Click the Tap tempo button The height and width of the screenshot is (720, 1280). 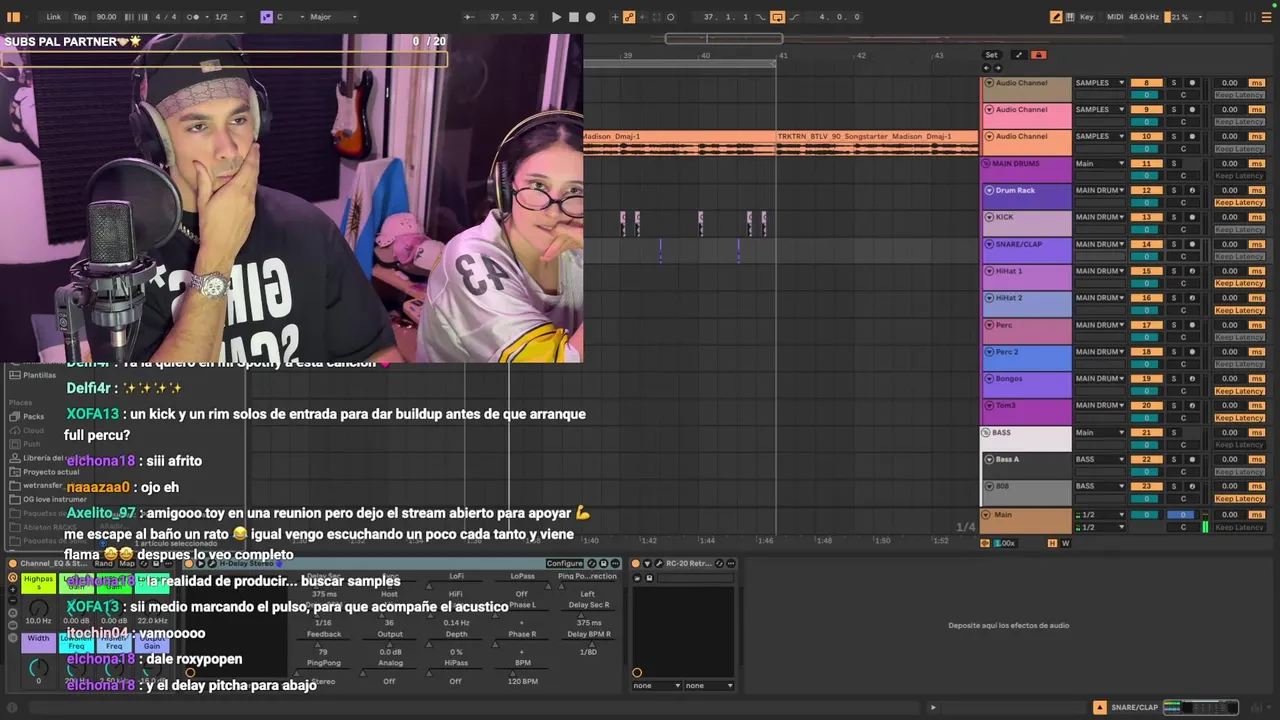coord(80,17)
